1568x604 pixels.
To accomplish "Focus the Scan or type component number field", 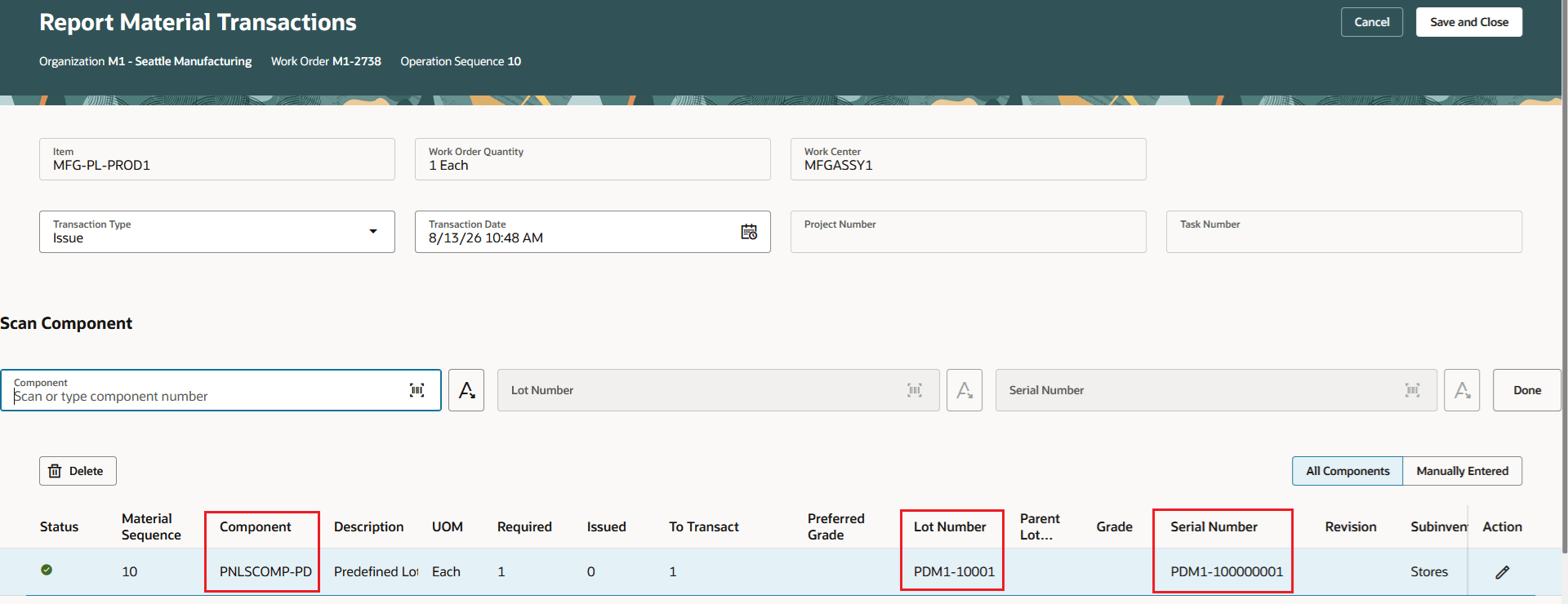I will (220, 390).
